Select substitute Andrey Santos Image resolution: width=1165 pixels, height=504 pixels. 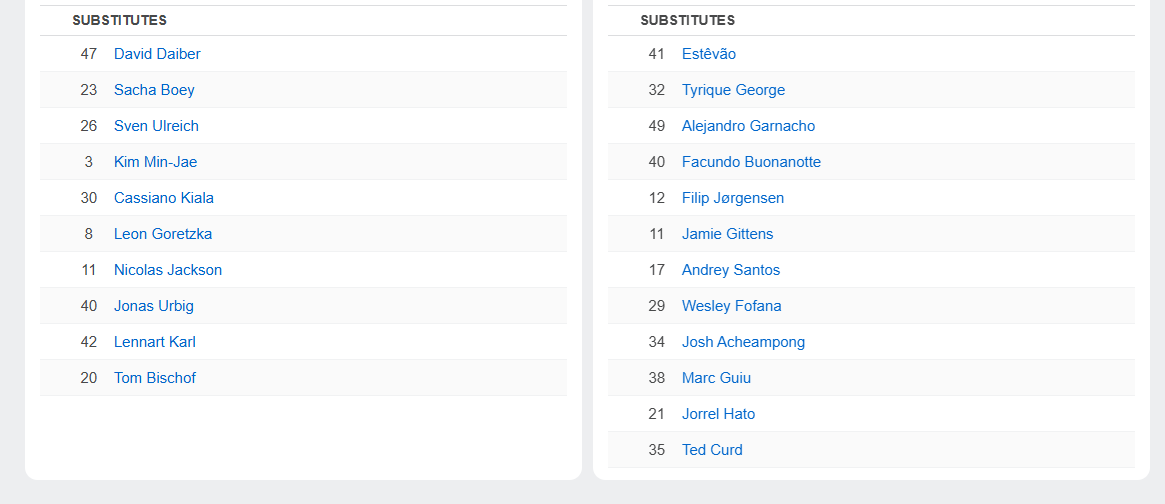[x=731, y=270]
